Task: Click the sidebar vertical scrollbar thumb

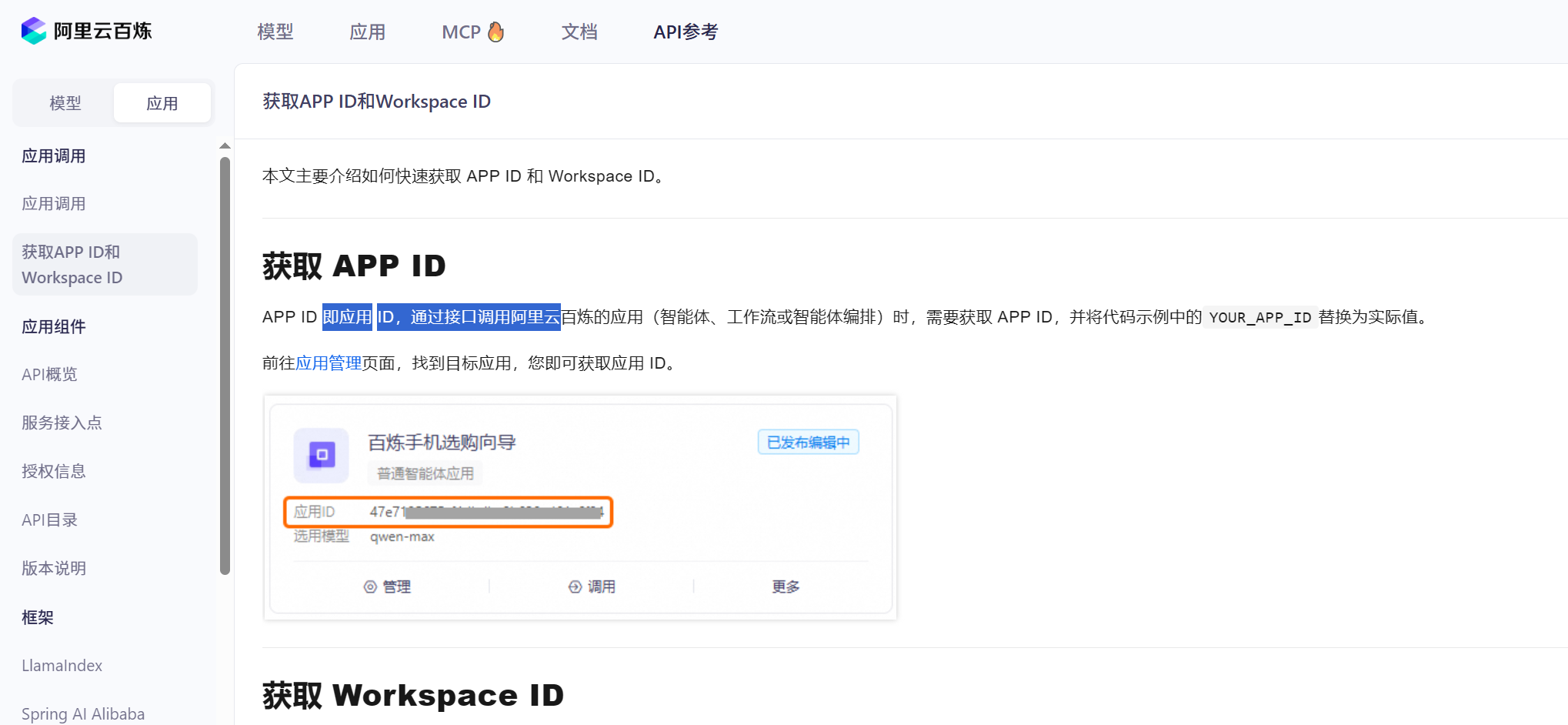Action: (225, 366)
